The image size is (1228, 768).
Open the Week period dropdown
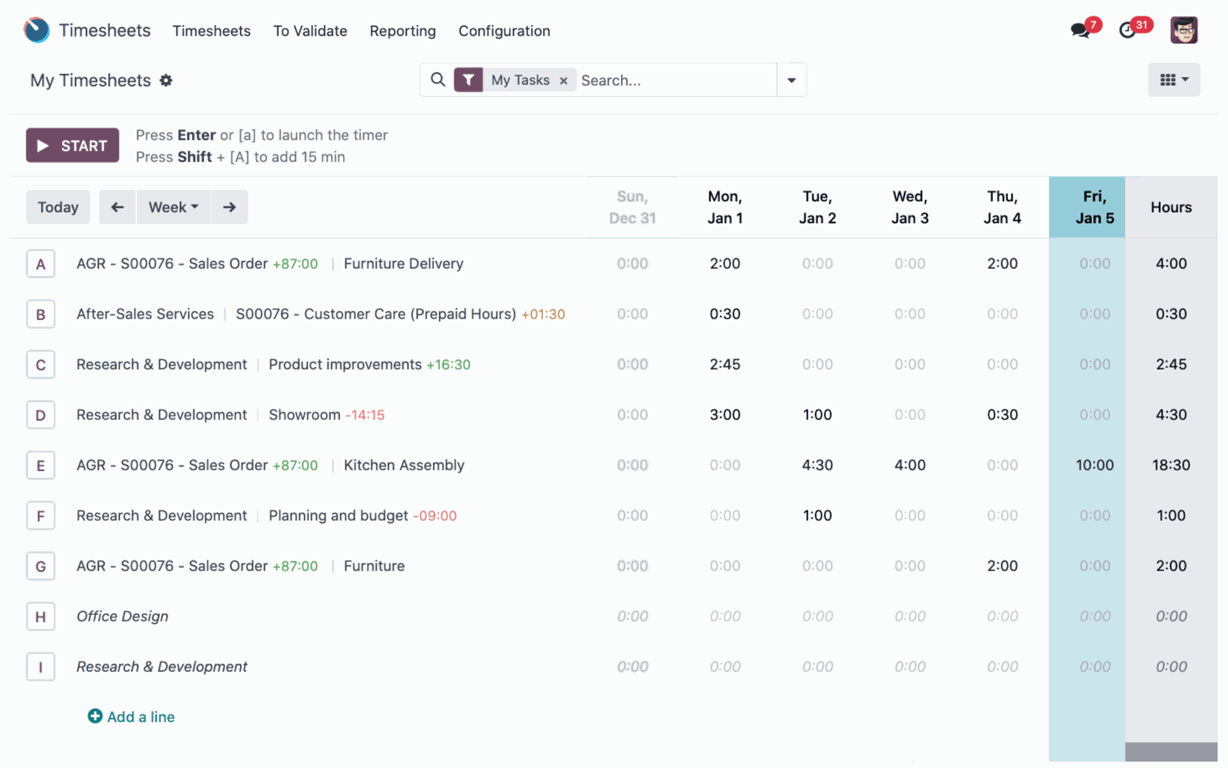[173, 207]
